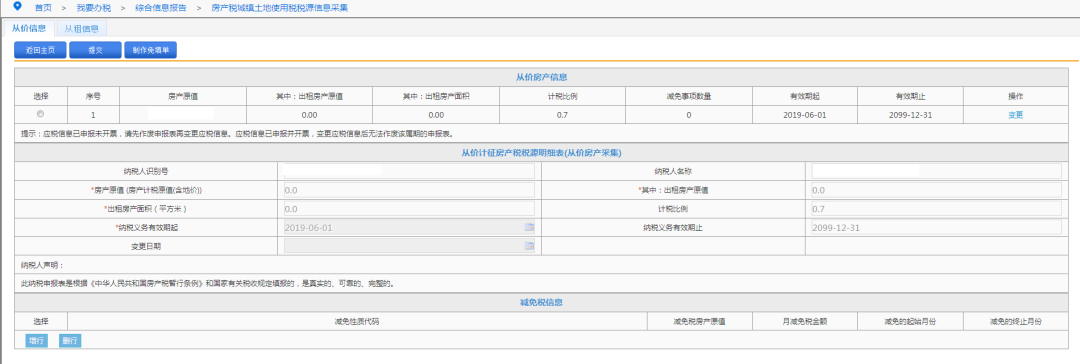Click the 制作免填单 button
Screen dimensions: 1080x364
pyautogui.click(x=150, y=50)
